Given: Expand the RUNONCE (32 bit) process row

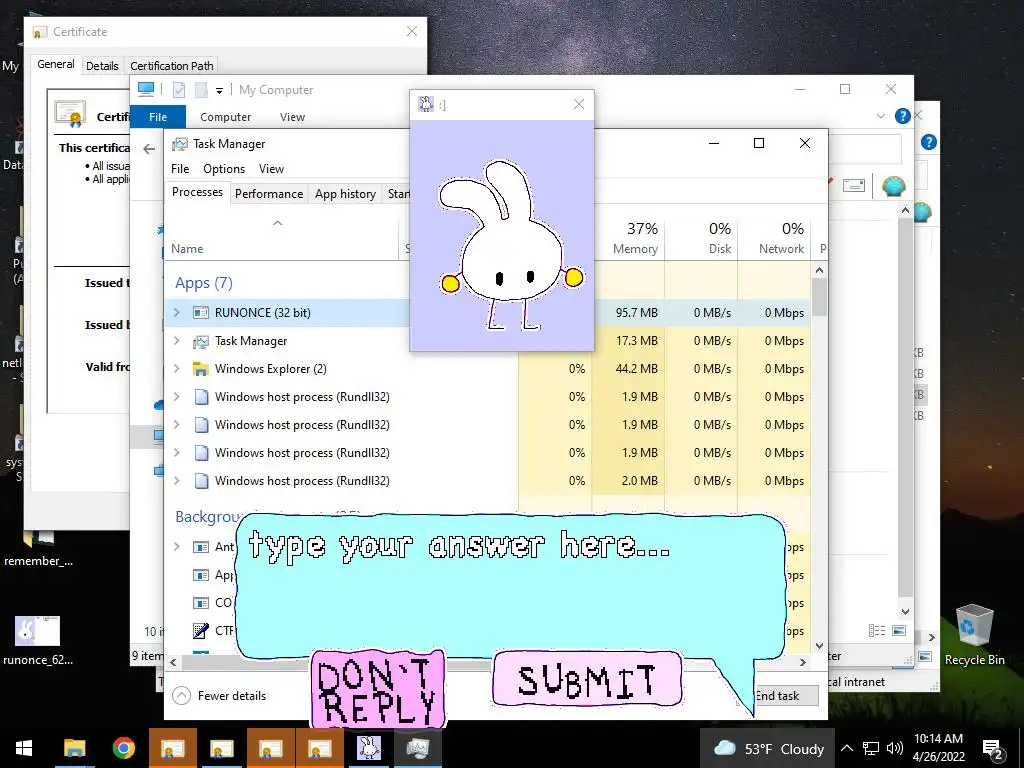Looking at the screenshot, I should (176, 313).
